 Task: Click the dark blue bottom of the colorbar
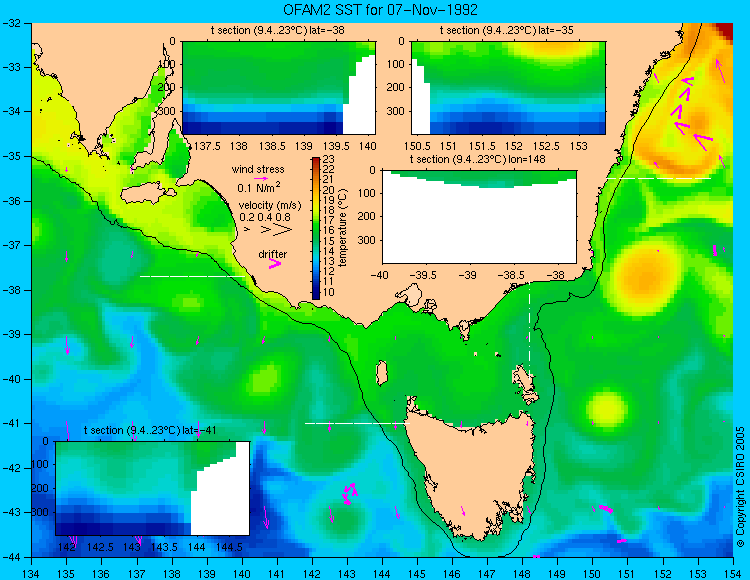(316, 293)
